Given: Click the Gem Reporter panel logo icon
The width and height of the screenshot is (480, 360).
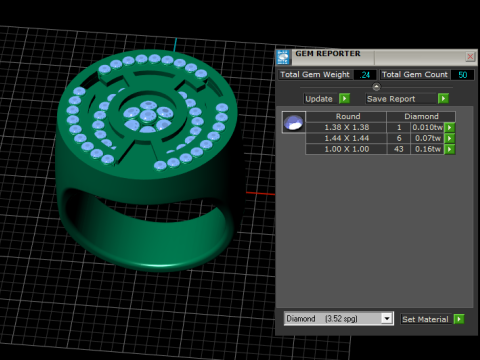Looking at the screenshot, I should point(283,57).
